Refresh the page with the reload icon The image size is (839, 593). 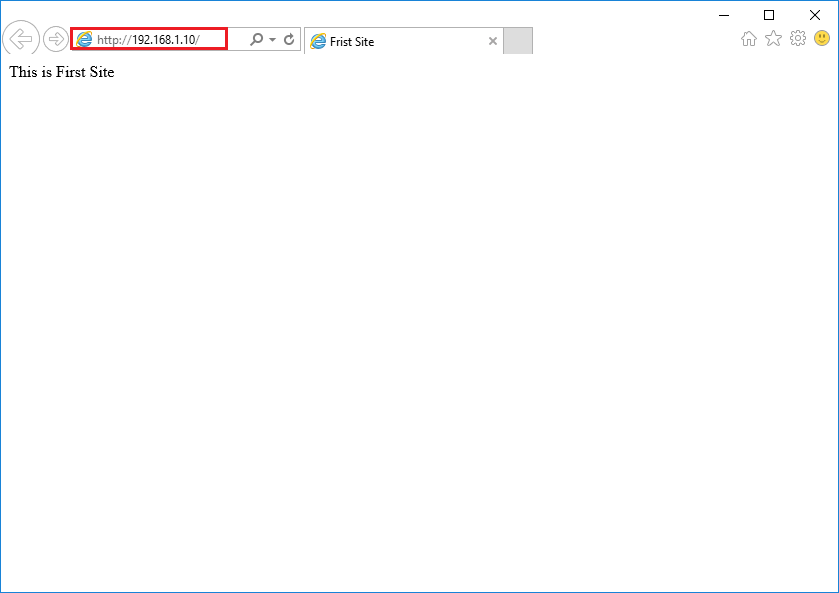289,39
